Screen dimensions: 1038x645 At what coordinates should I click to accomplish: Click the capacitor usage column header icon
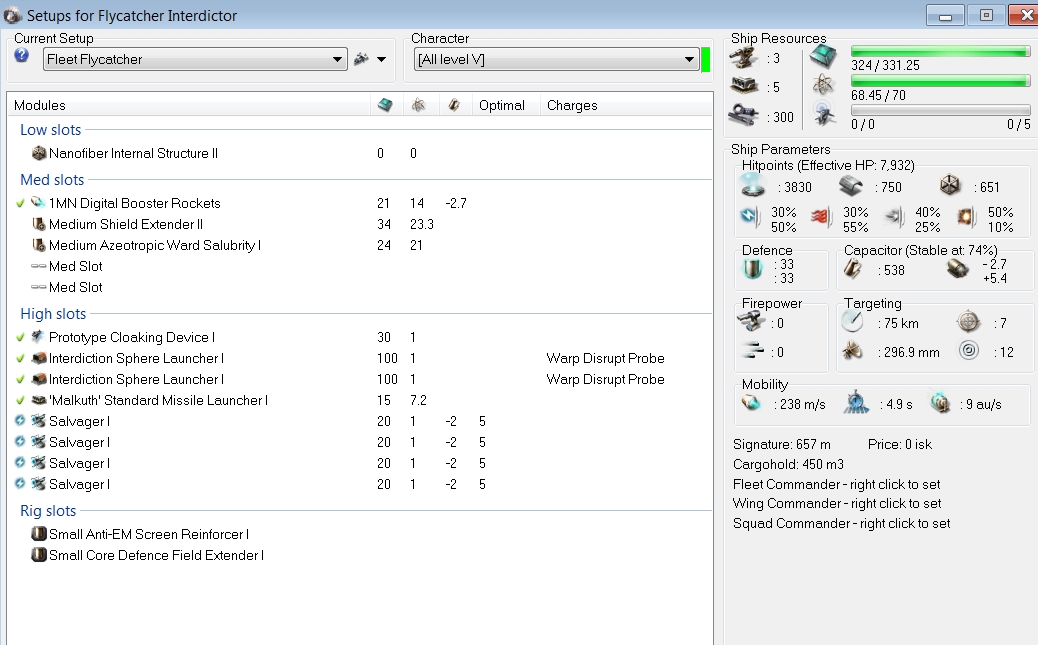[x=454, y=105]
